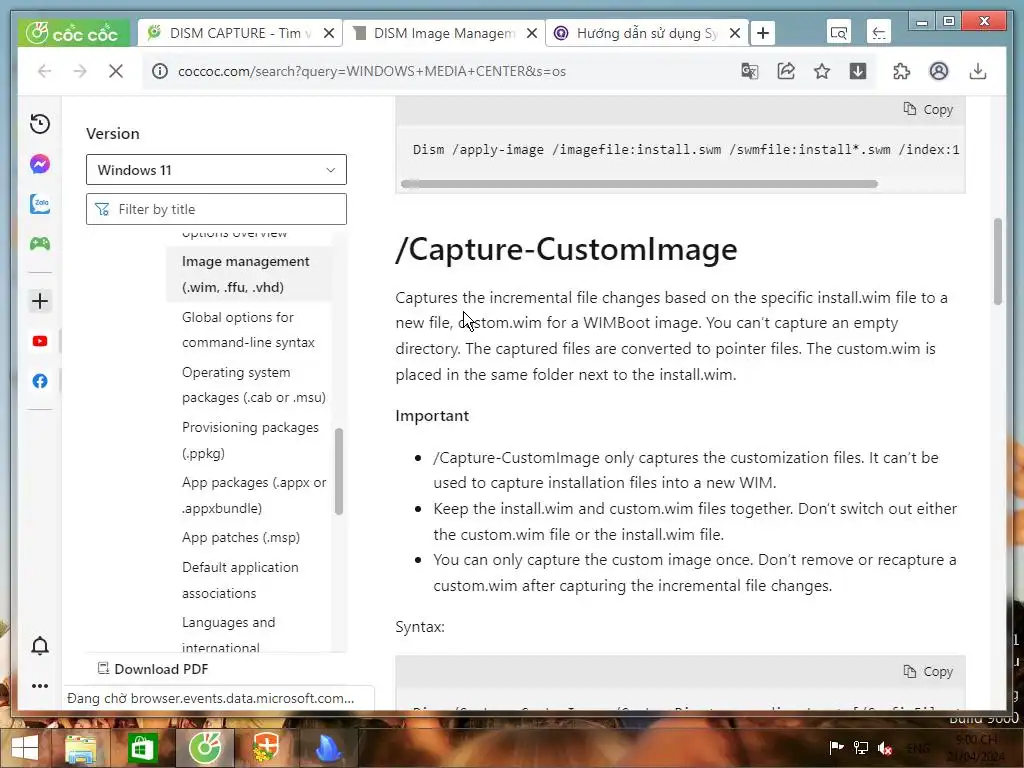Close the DISM CAPTURE tab

[x=329, y=33]
